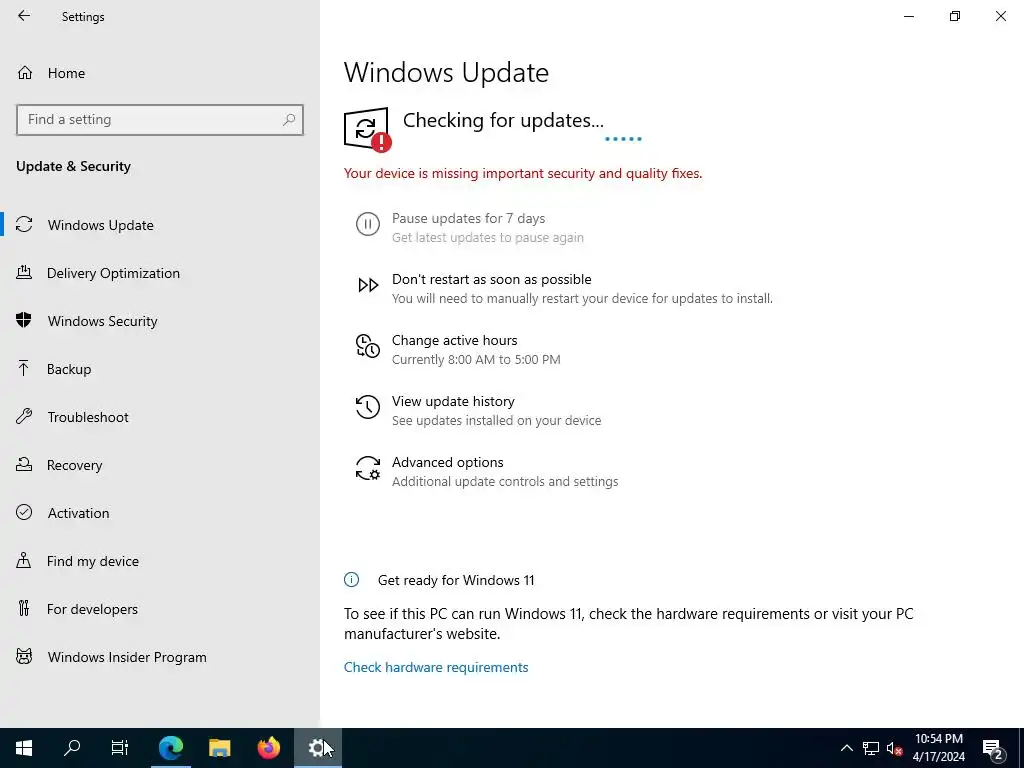Screen dimensions: 1024x768
Task: Click the 'Update & Security' section heading
Action: 73,166
